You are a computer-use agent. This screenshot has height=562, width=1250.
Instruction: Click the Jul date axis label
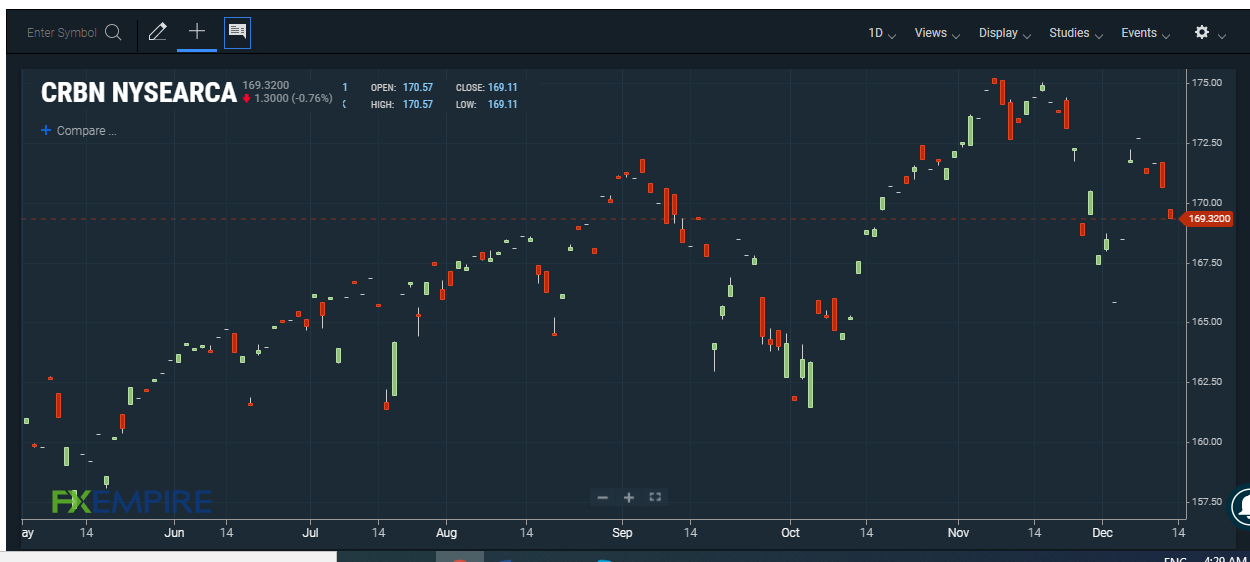click(x=310, y=533)
